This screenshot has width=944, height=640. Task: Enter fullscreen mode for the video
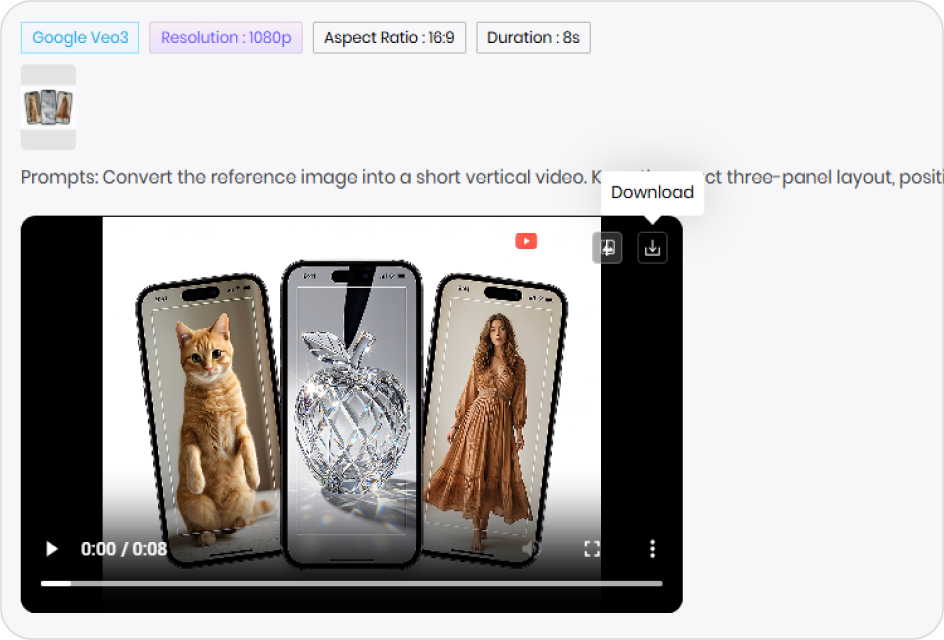coord(592,549)
